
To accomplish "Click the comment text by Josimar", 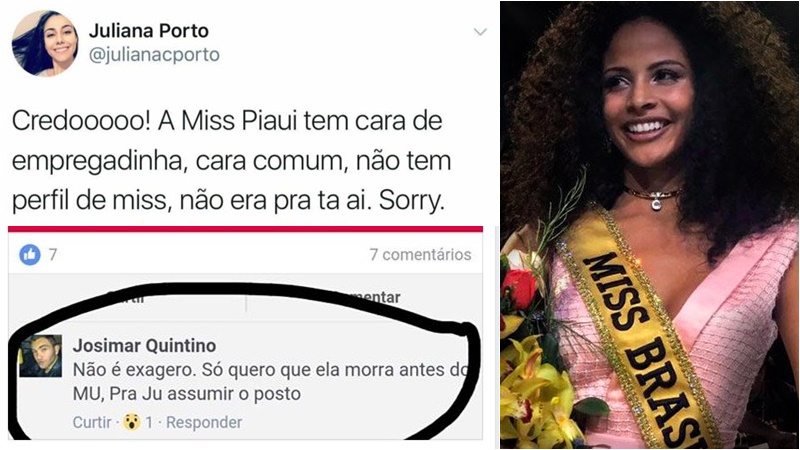I will click(270, 382).
